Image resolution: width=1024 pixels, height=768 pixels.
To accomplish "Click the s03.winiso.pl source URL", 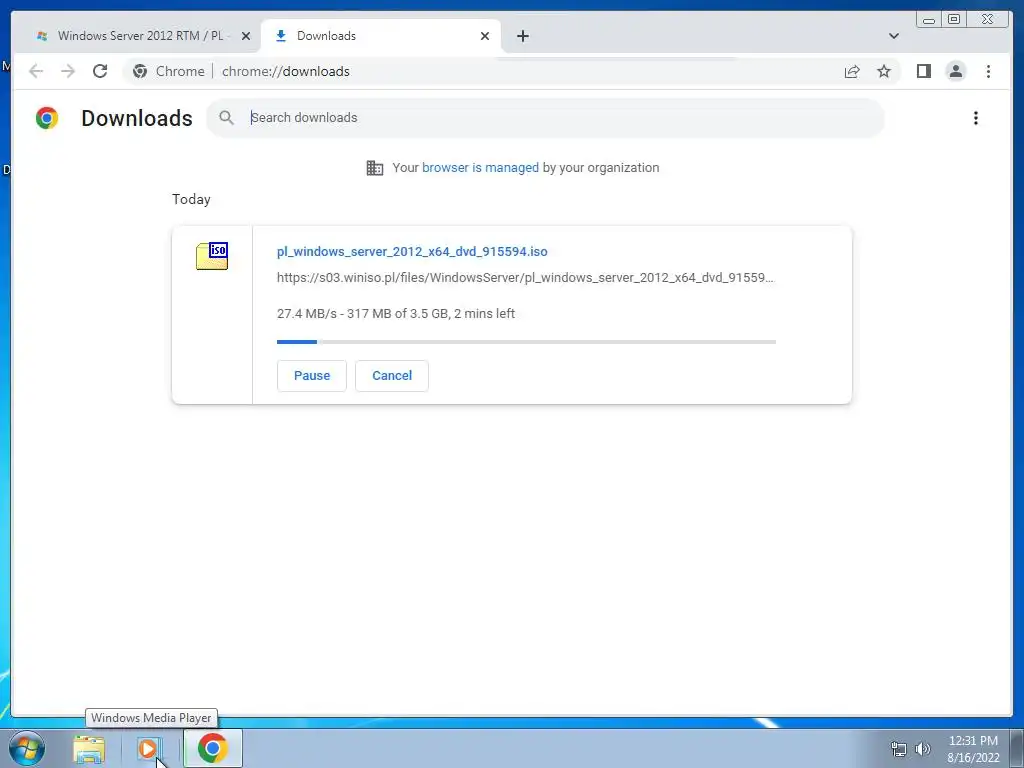I will pos(525,278).
